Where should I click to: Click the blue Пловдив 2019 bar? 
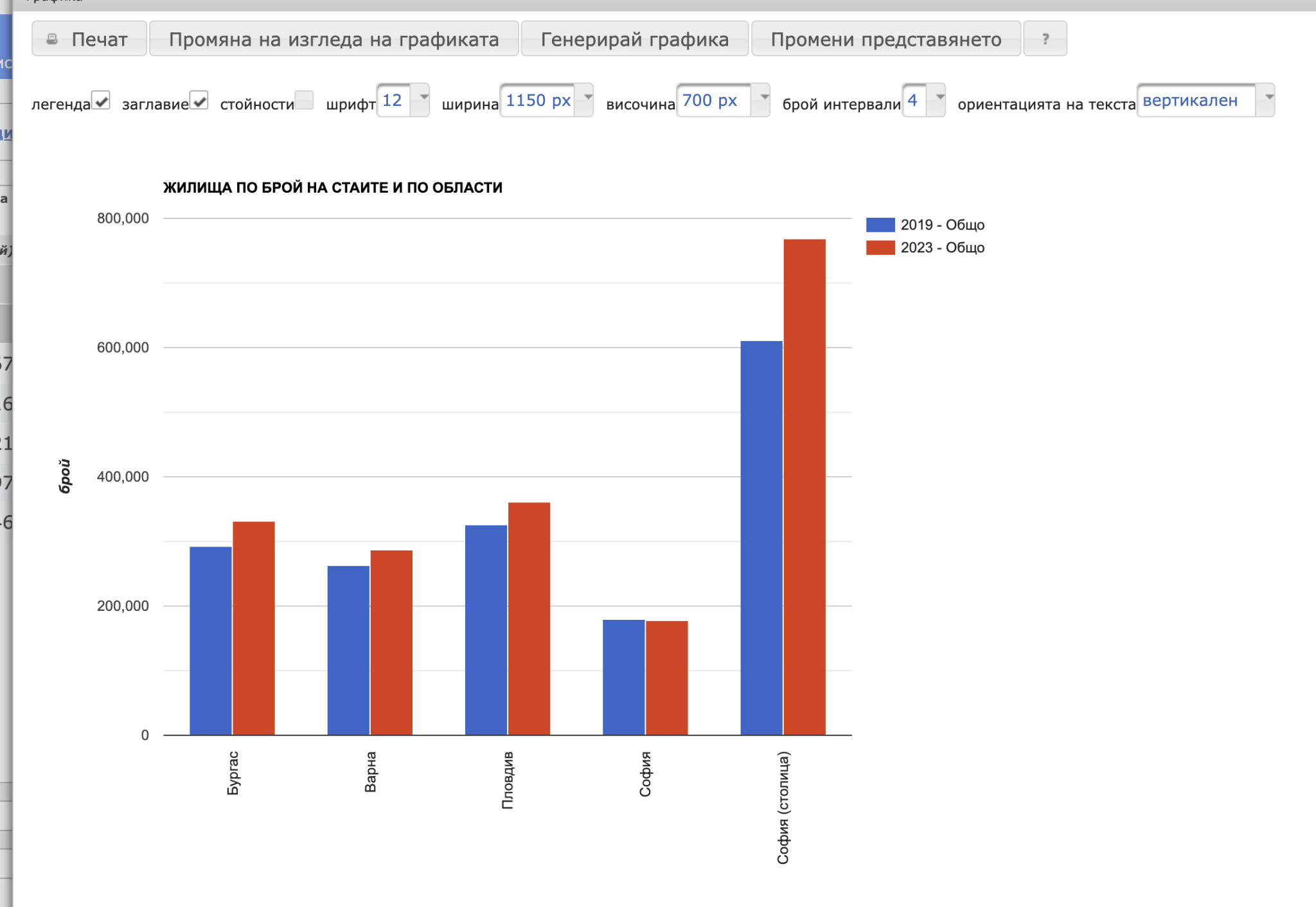486,630
